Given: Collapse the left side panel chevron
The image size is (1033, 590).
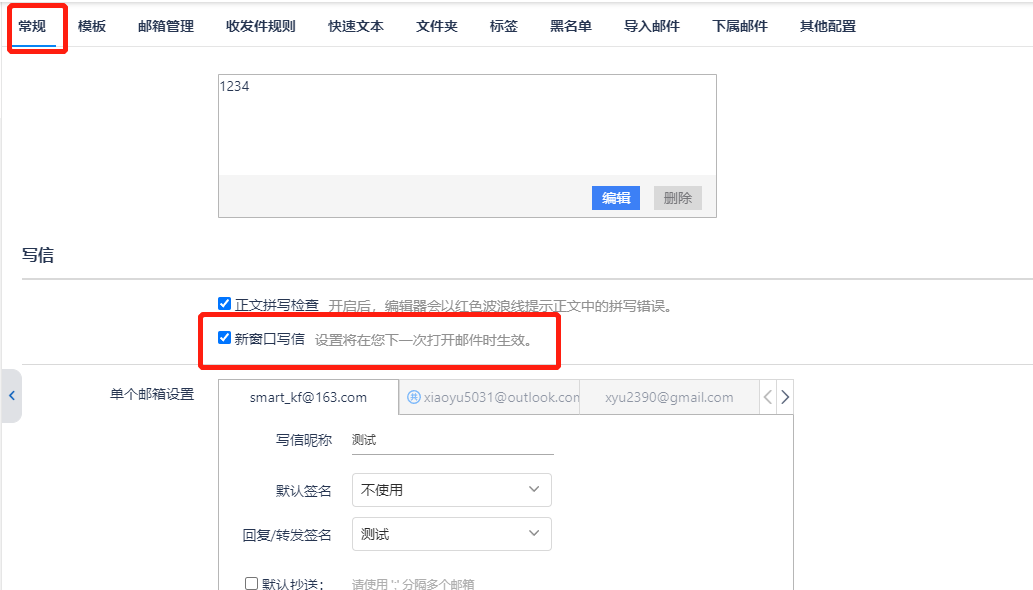Looking at the screenshot, I should pyautogui.click(x=11, y=396).
